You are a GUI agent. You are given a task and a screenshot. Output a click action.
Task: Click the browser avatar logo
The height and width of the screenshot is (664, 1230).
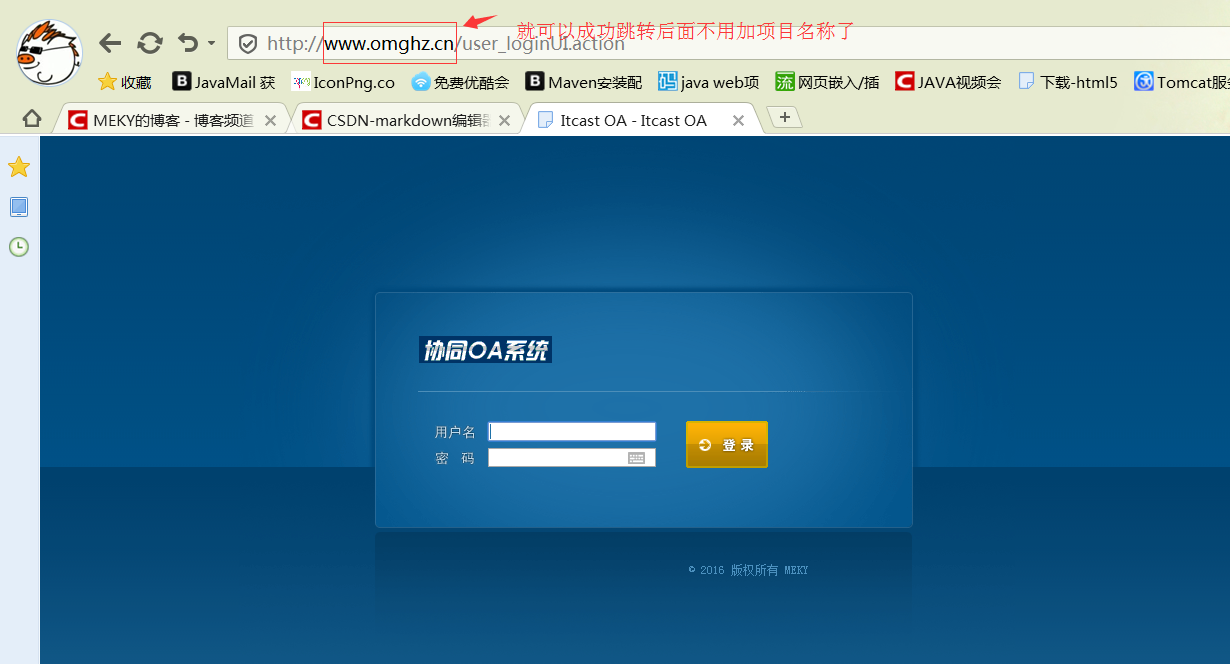[49, 52]
